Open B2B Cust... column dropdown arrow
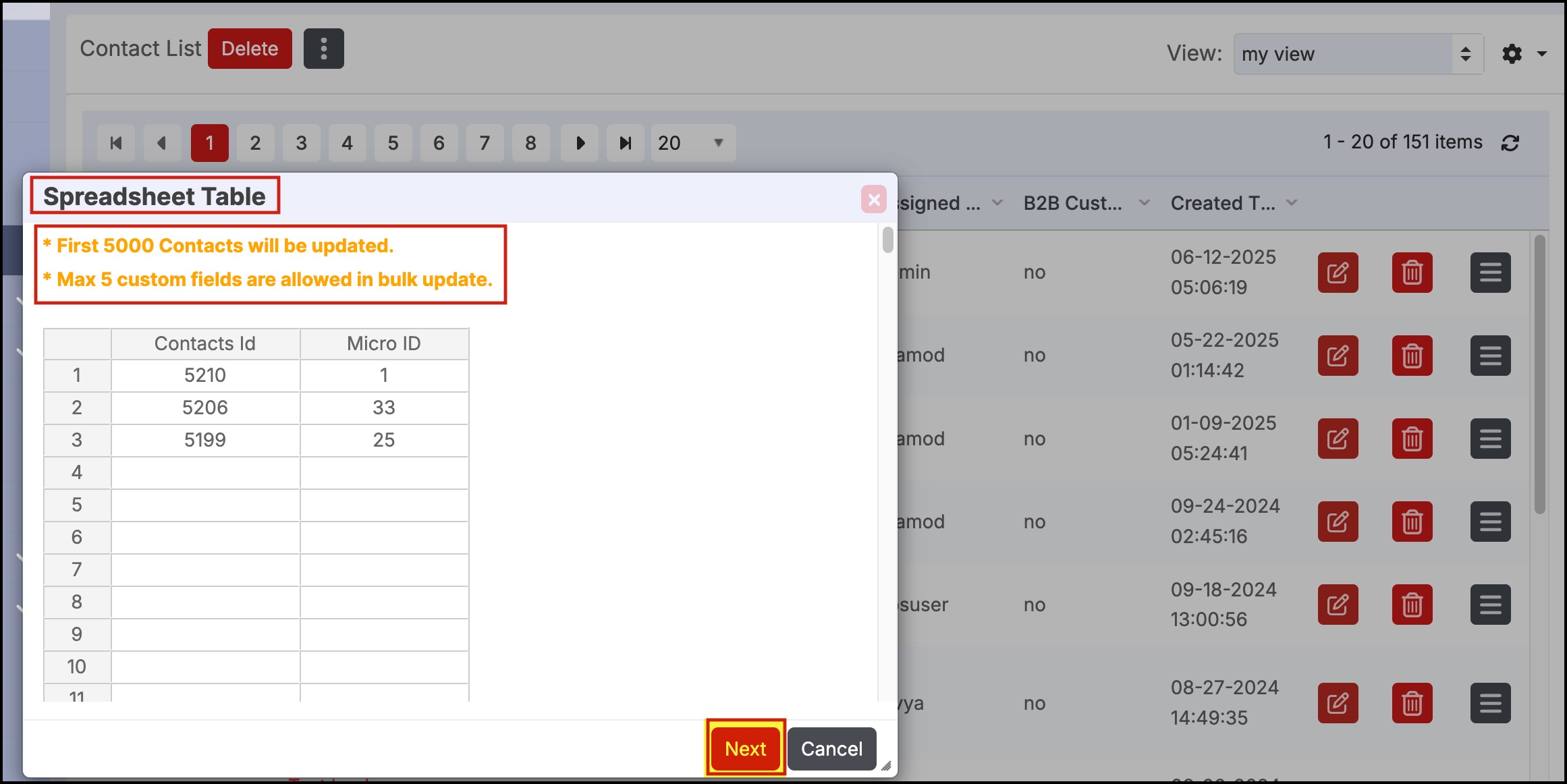 [x=1145, y=202]
